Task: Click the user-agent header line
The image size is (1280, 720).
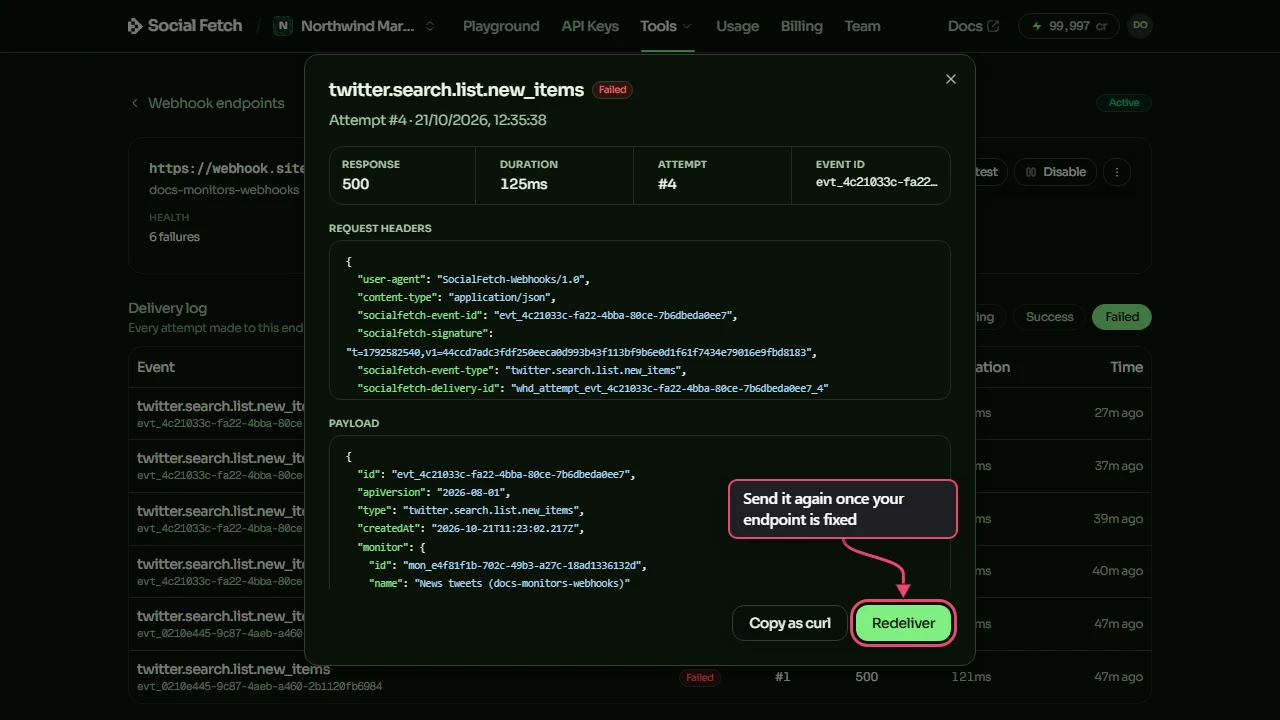Action: pos(473,279)
